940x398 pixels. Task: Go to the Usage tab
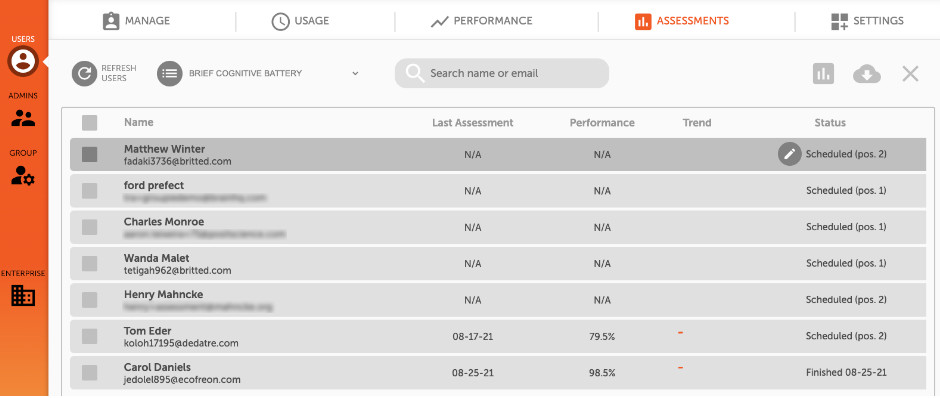pyautogui.click(x=300, y=21)
